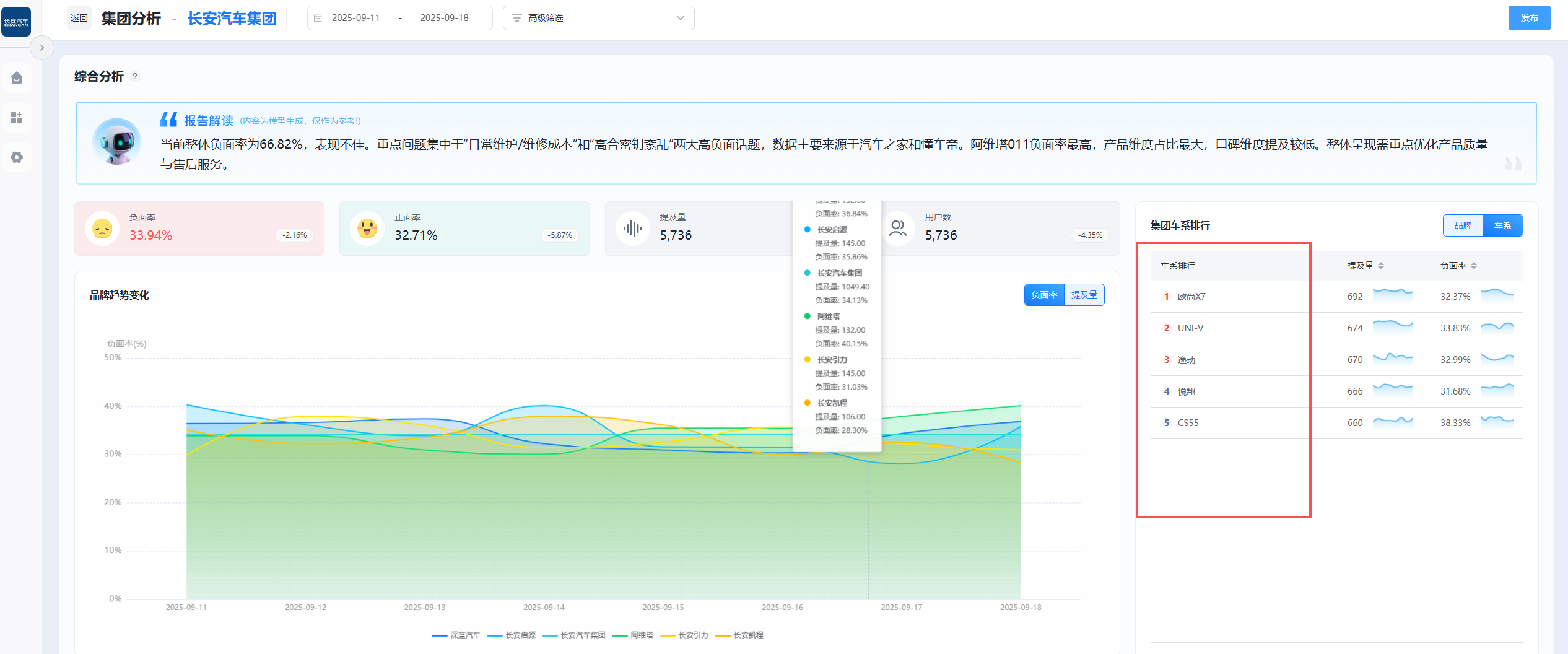Click the 发布 publish button
1568x654 pixels.
coord(1529,18)
